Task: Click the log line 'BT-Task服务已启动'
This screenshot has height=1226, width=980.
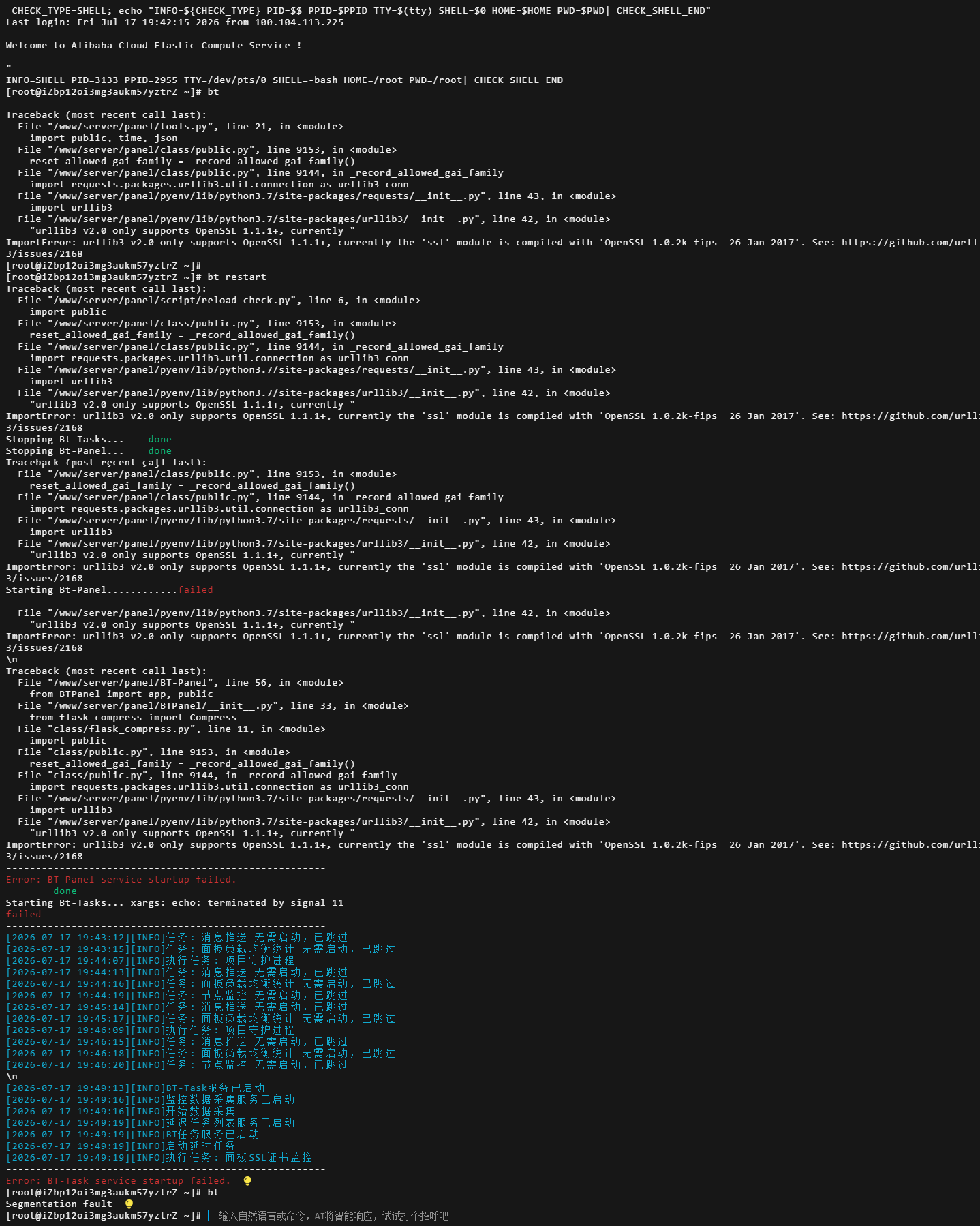Action: pos(136,1088)
